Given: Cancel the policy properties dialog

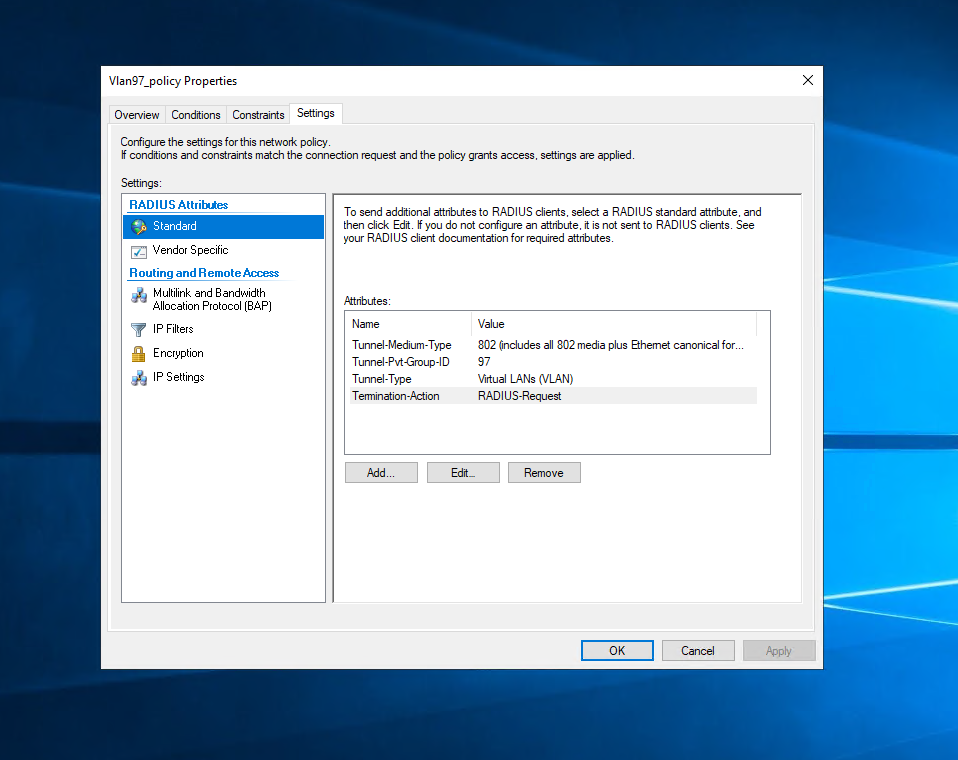Looking at the screenshot, I should click(698, 651).
